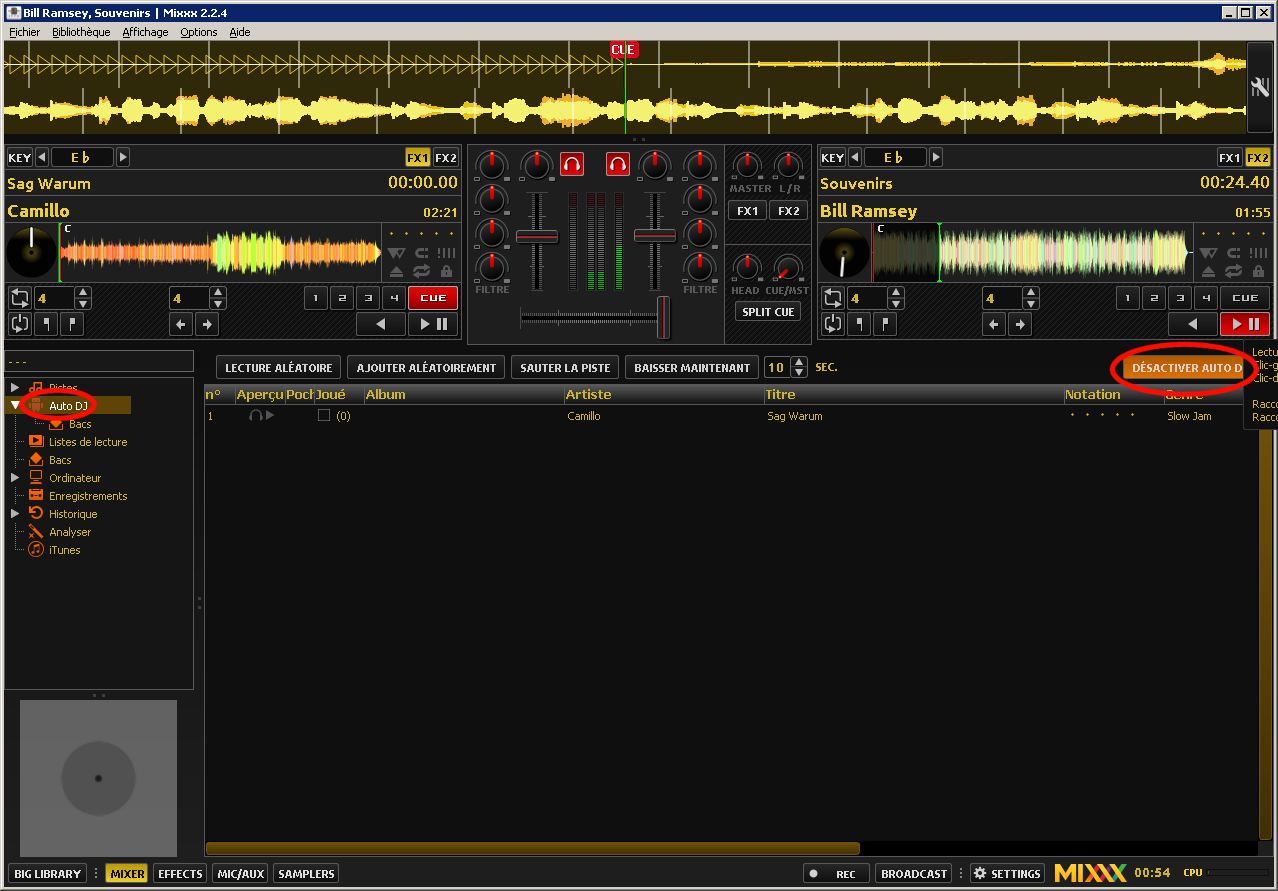
Task: Enable Split Cue mode
Action: (768, 312)
